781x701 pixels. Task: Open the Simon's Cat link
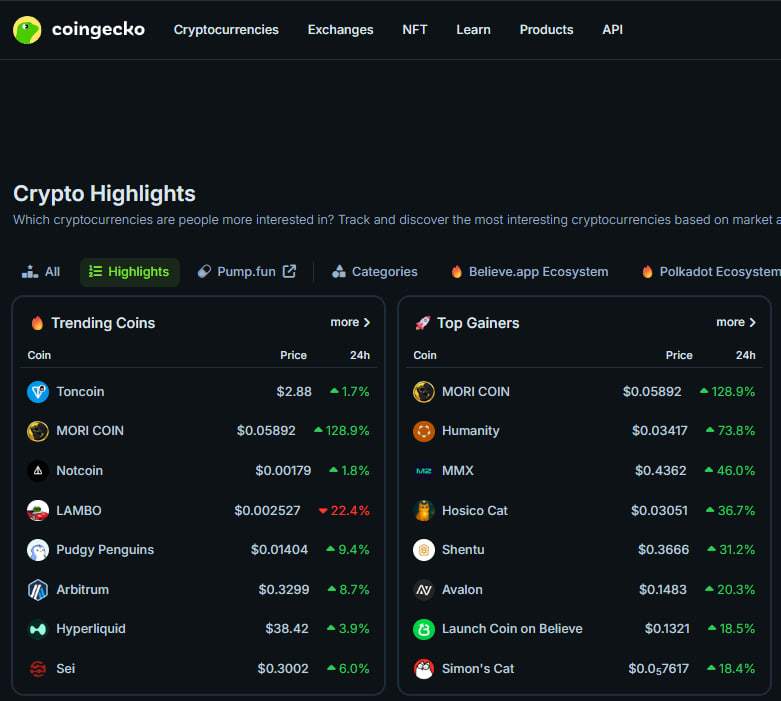(x=478, y=669)
